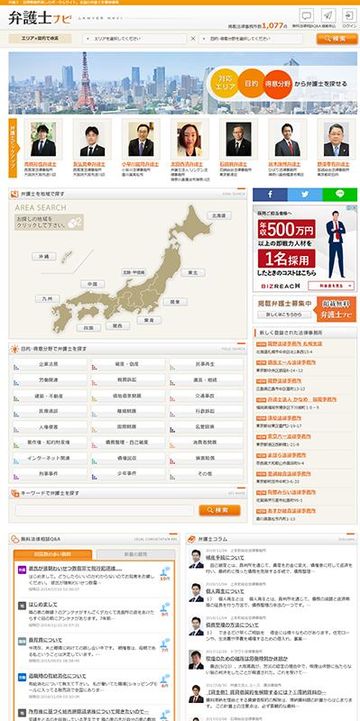This screenshot has width=360, height=721.
Task: Select the 北陸・甲信越 region label
Action: [x=133, y=273]
